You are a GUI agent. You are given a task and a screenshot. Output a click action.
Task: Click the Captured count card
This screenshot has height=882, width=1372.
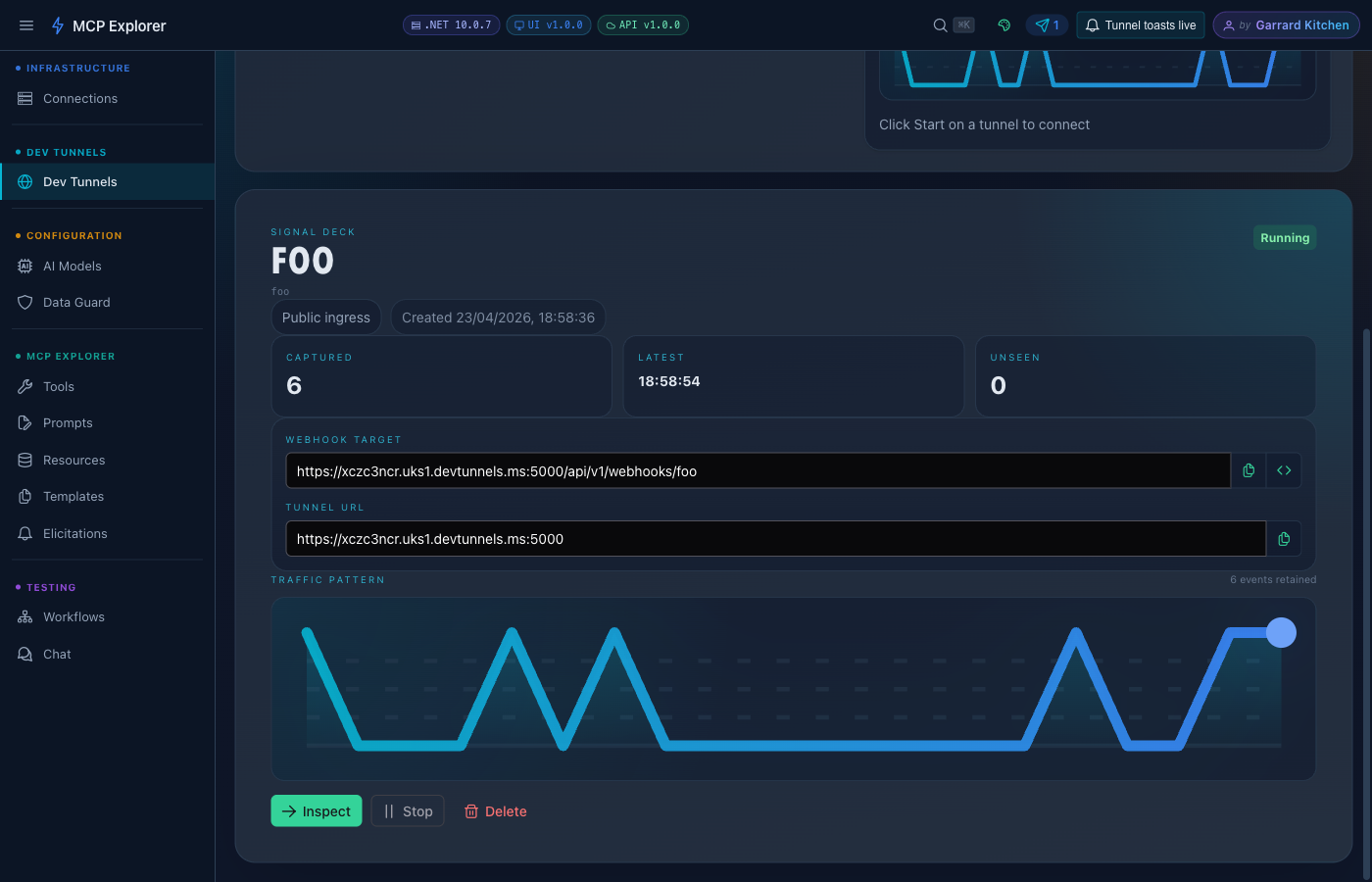point(441,376)
